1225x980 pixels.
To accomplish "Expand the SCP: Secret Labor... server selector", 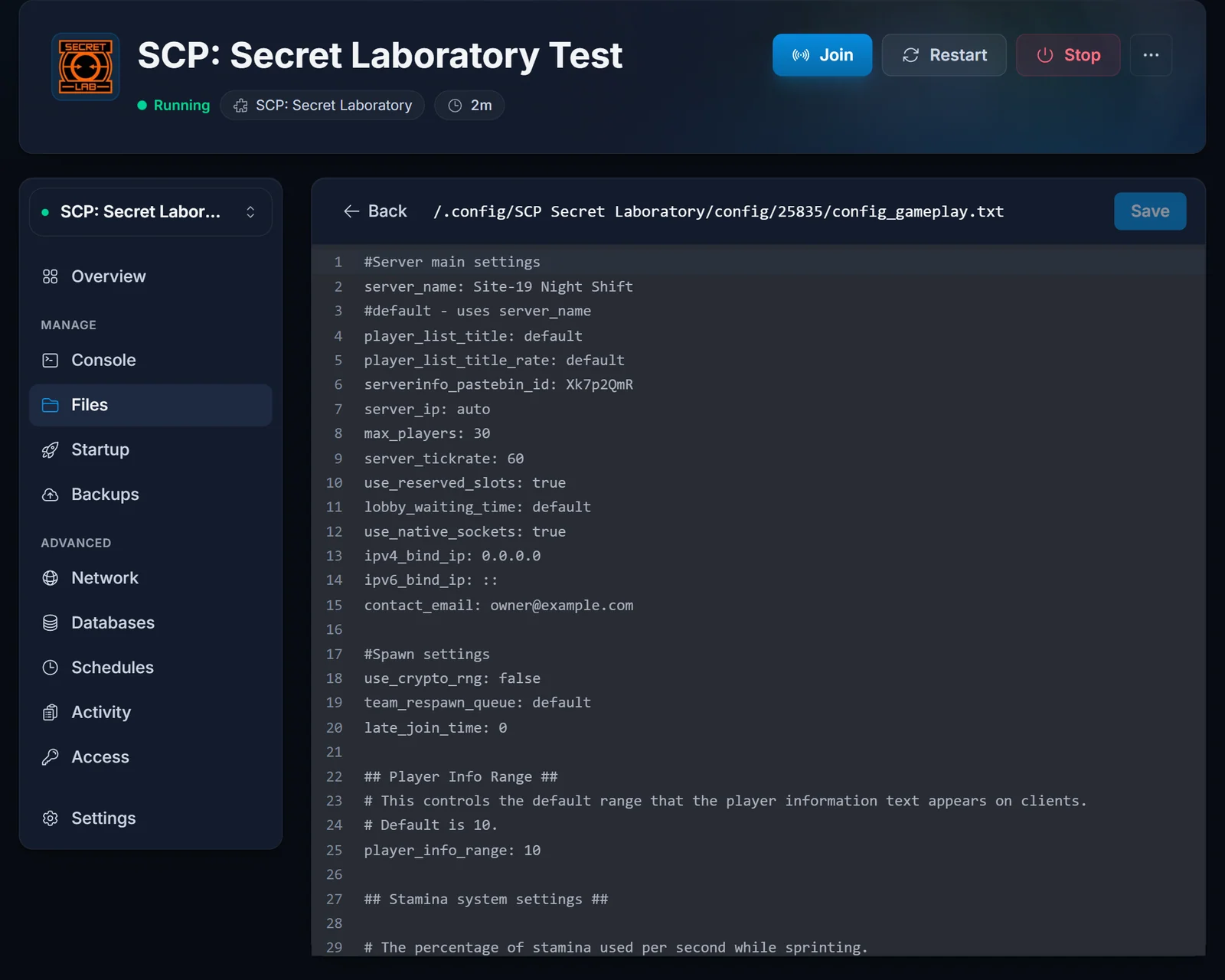I will (151, 212).
